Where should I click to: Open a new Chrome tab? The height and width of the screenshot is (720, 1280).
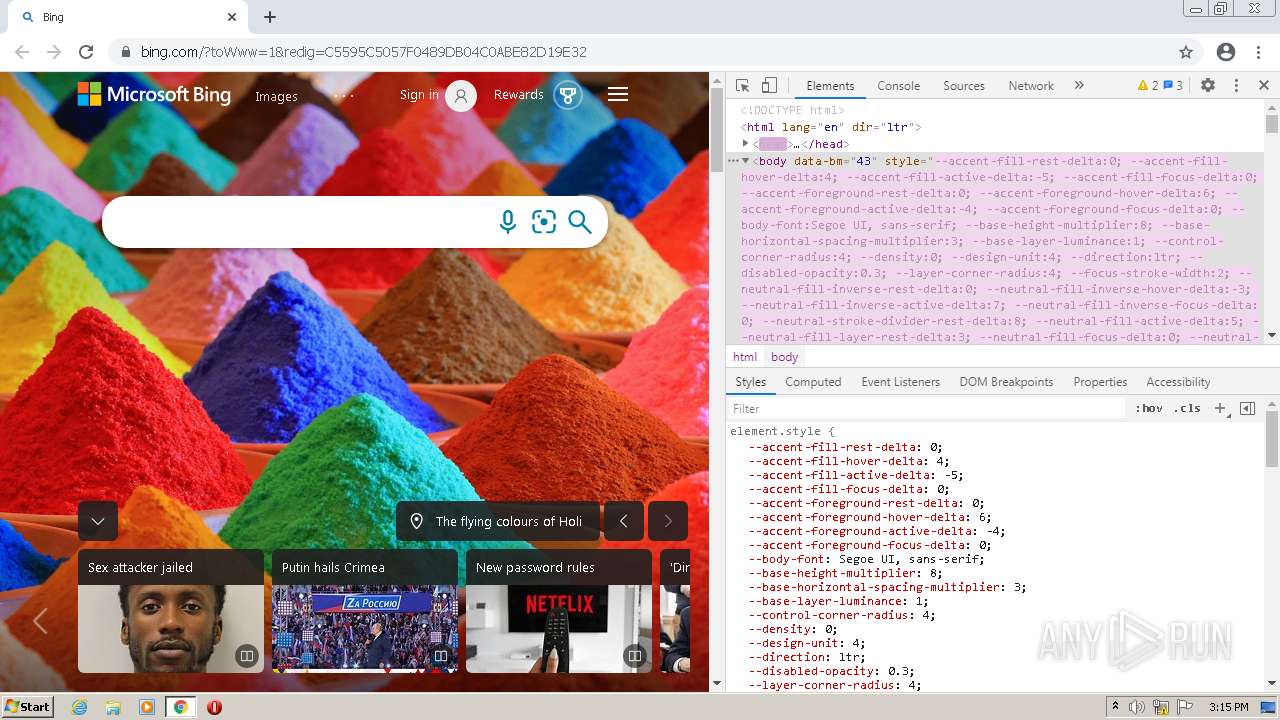[x=270, y=17]
